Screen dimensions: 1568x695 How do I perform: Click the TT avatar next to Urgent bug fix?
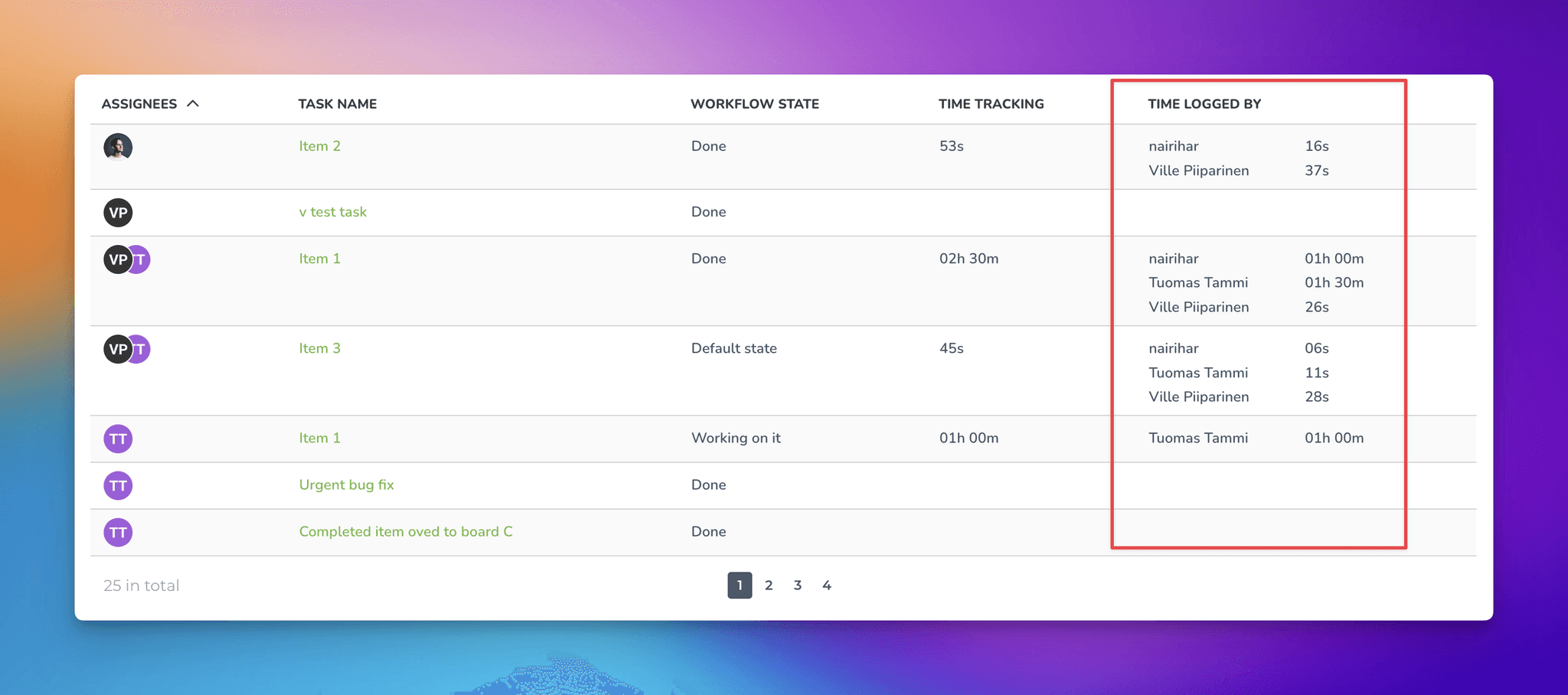point(118,485)
